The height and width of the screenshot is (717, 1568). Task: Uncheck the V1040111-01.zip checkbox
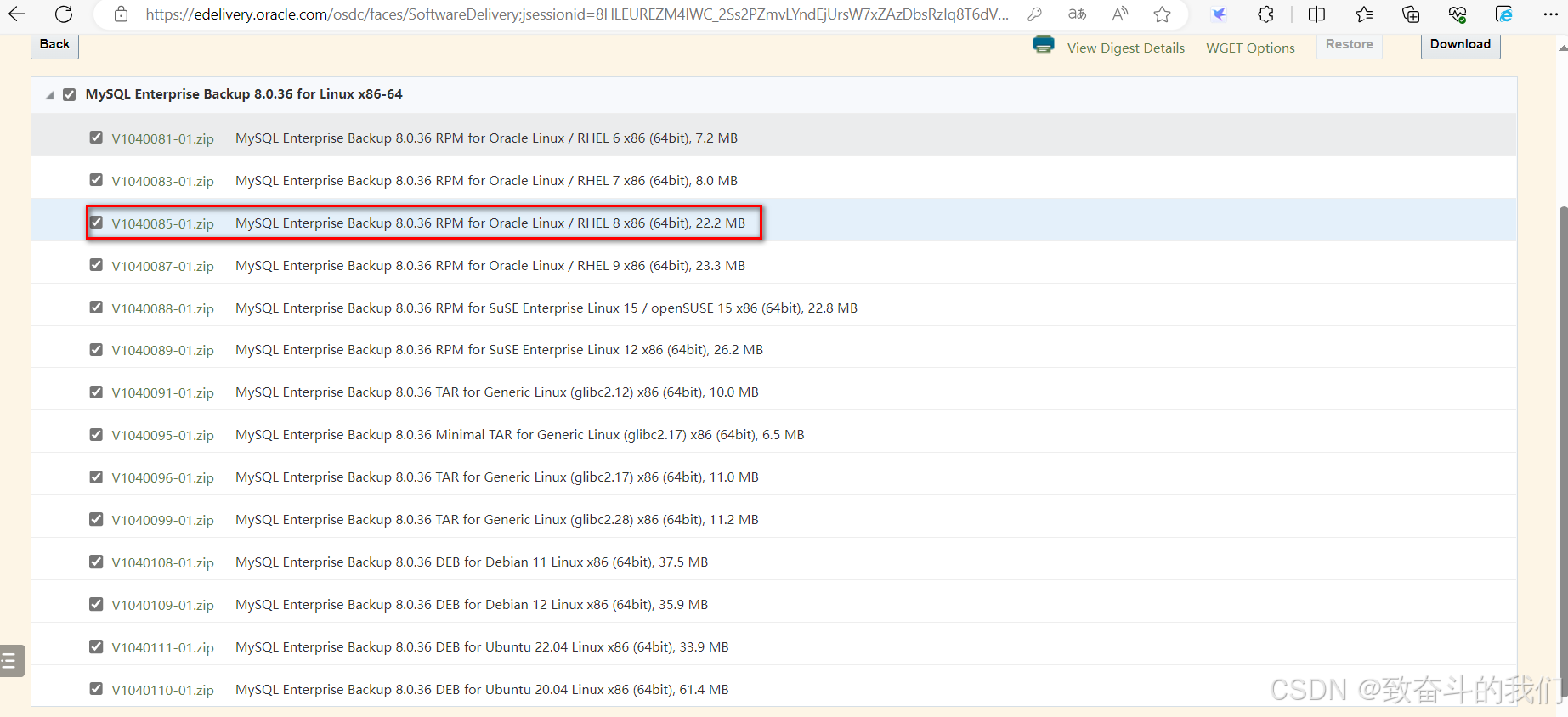(x=96, y=646)
